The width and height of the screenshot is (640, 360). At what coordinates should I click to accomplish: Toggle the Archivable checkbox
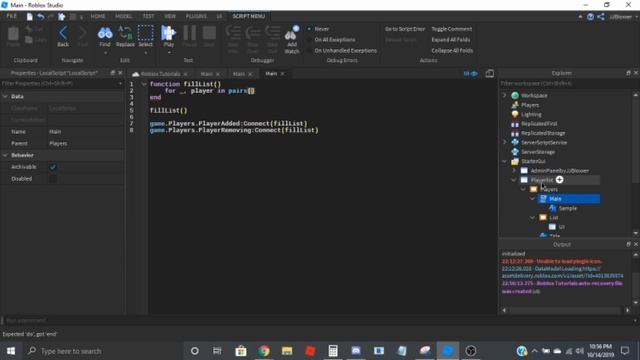coord(53,167)
